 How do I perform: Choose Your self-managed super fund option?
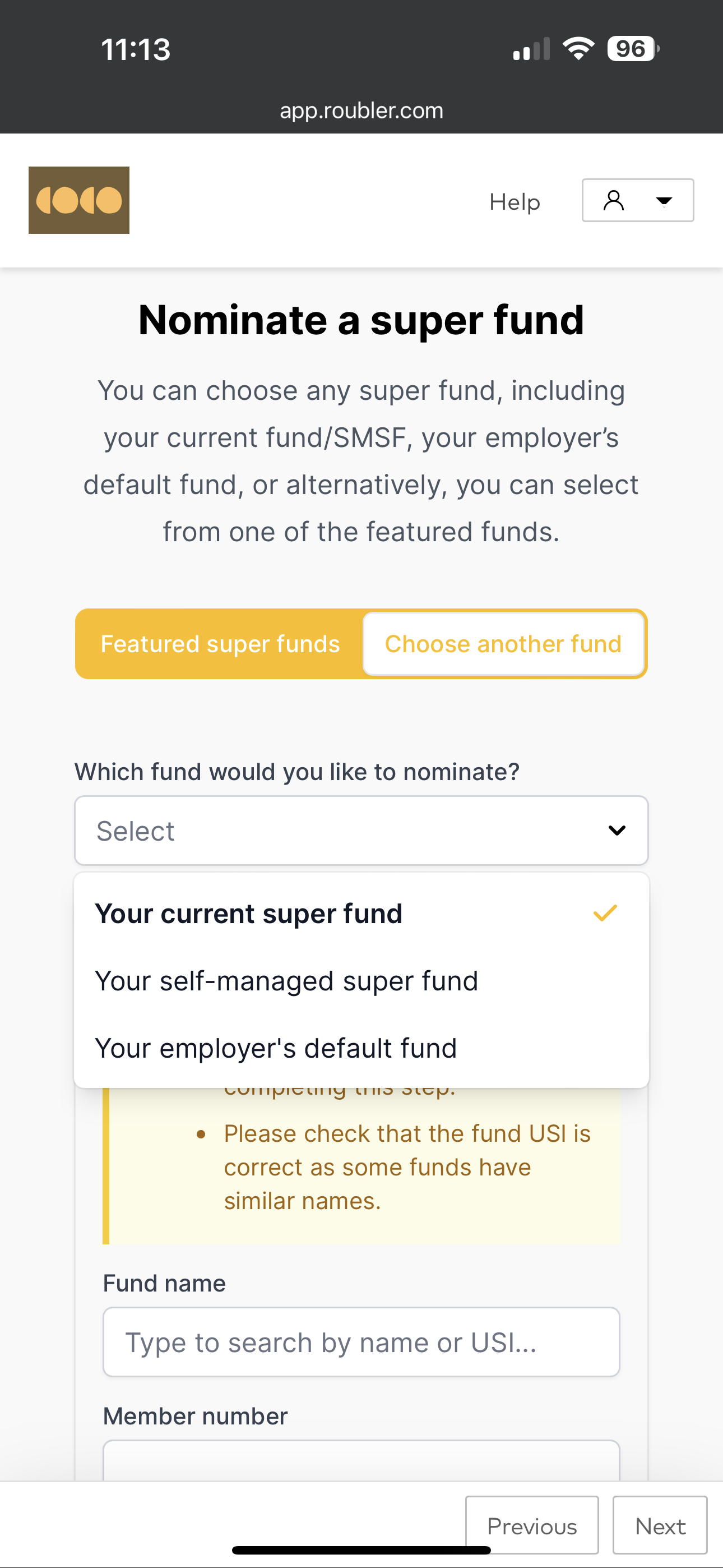pyautogui.click(x=361, y=981)
